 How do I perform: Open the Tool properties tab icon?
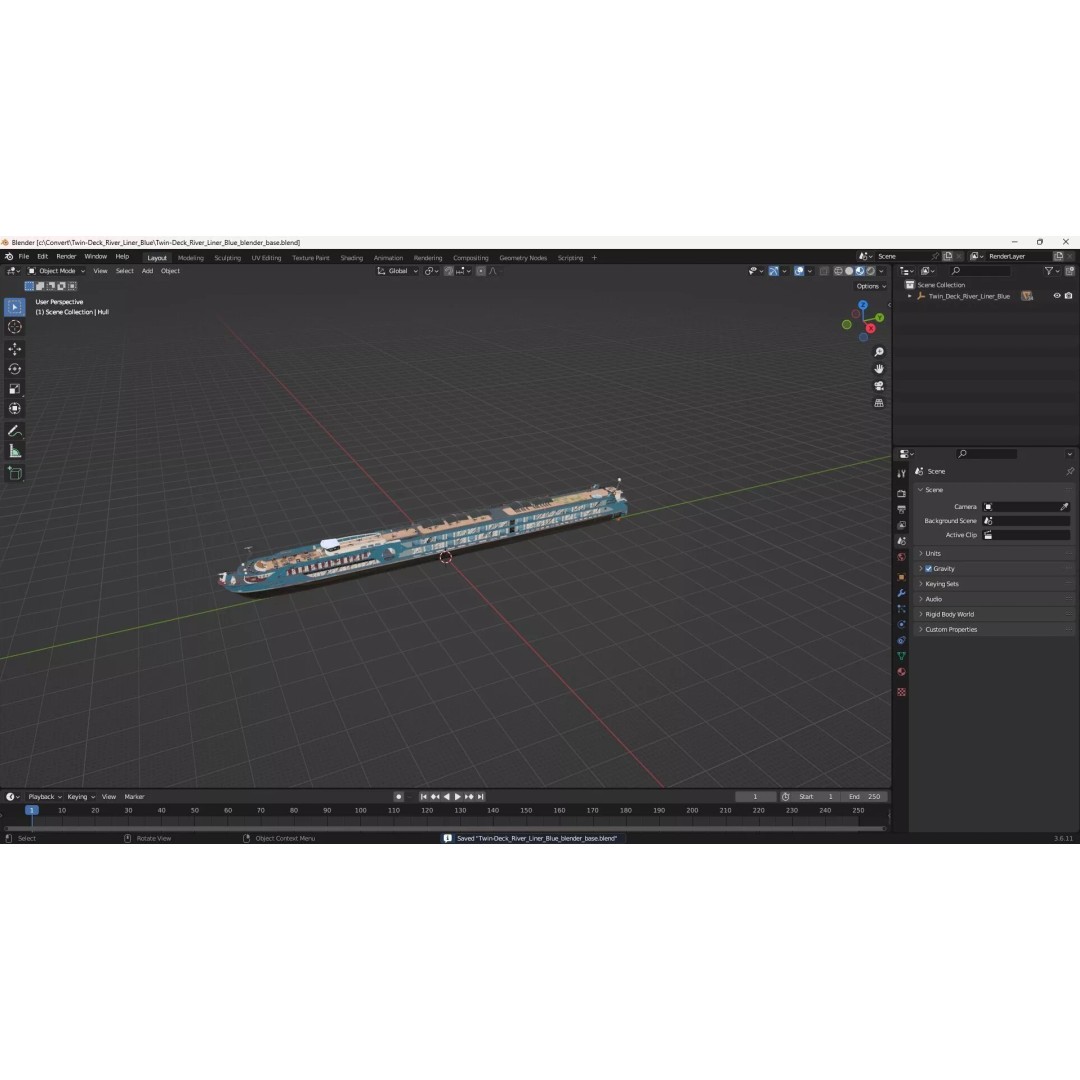pos(902,474)
